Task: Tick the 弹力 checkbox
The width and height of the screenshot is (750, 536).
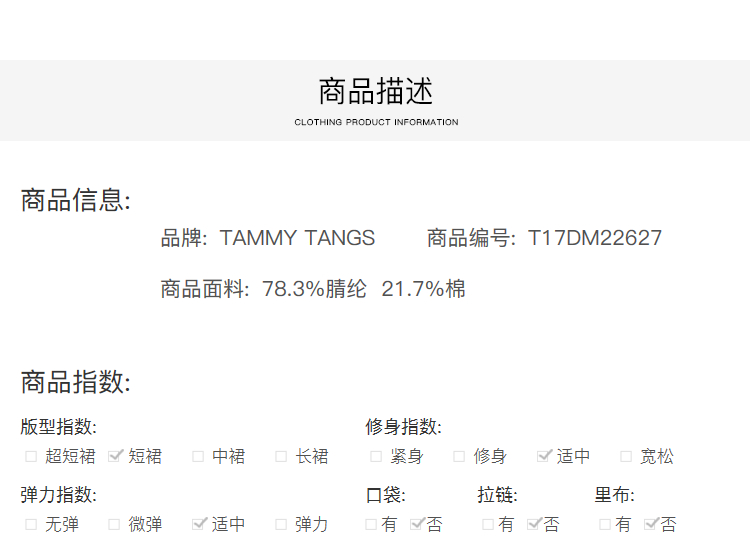Action: tap(281, 524)
